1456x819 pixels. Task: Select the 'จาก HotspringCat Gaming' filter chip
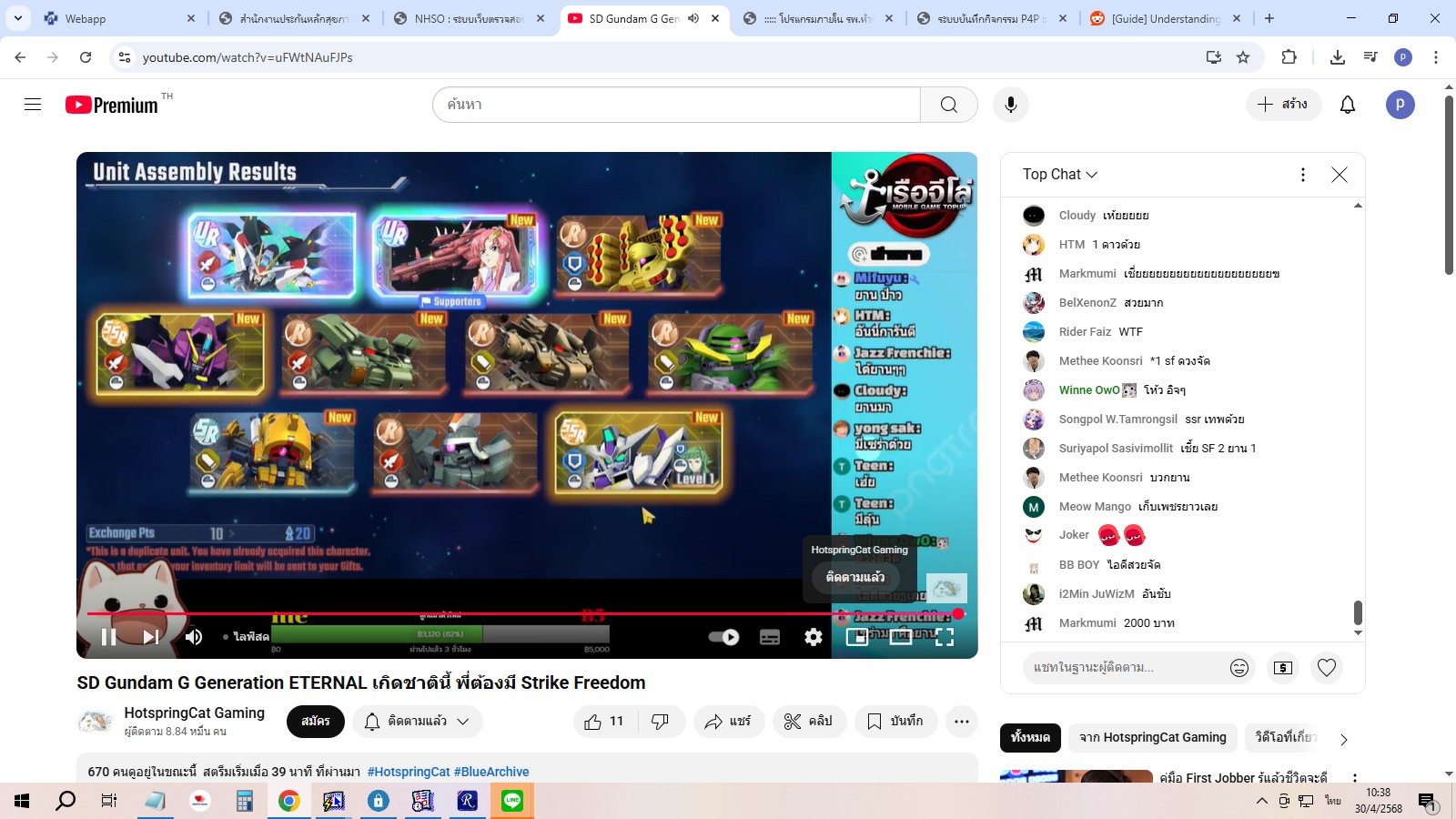click(1152, 737)
